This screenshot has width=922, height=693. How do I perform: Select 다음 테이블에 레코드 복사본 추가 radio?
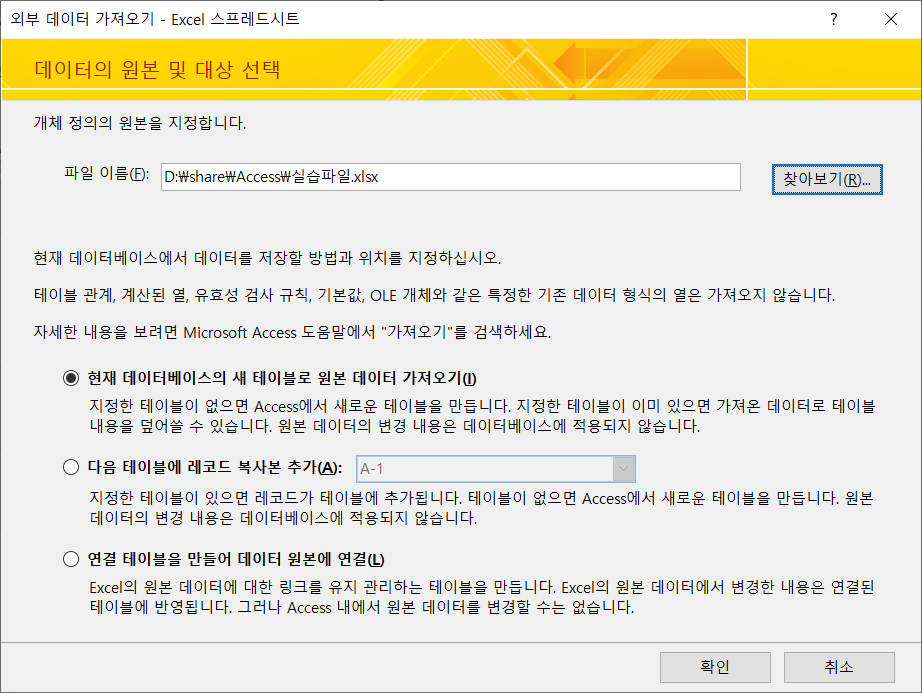pyautogui.click(x=71, y=467)
